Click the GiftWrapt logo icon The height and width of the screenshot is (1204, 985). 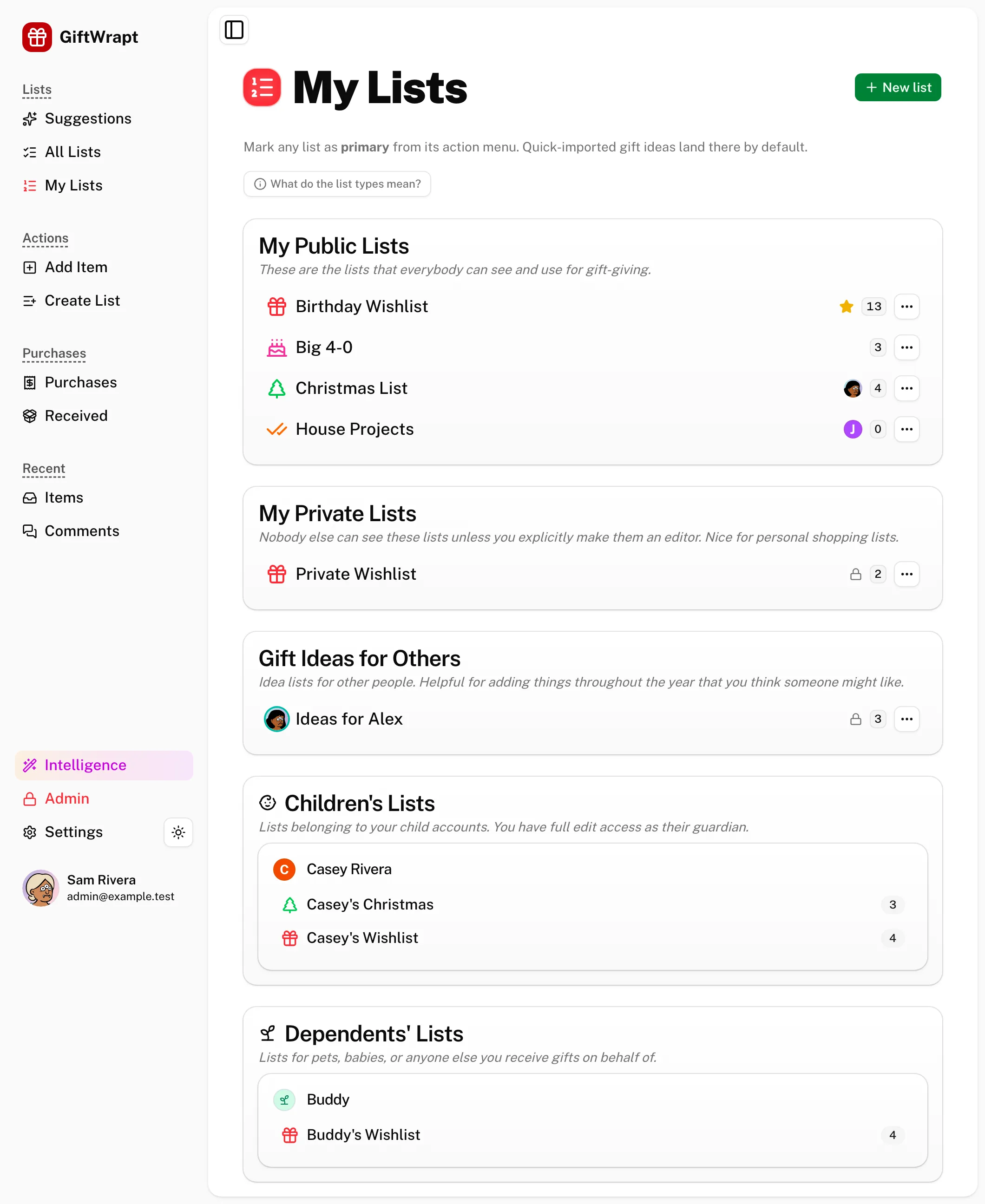(37, 37)
